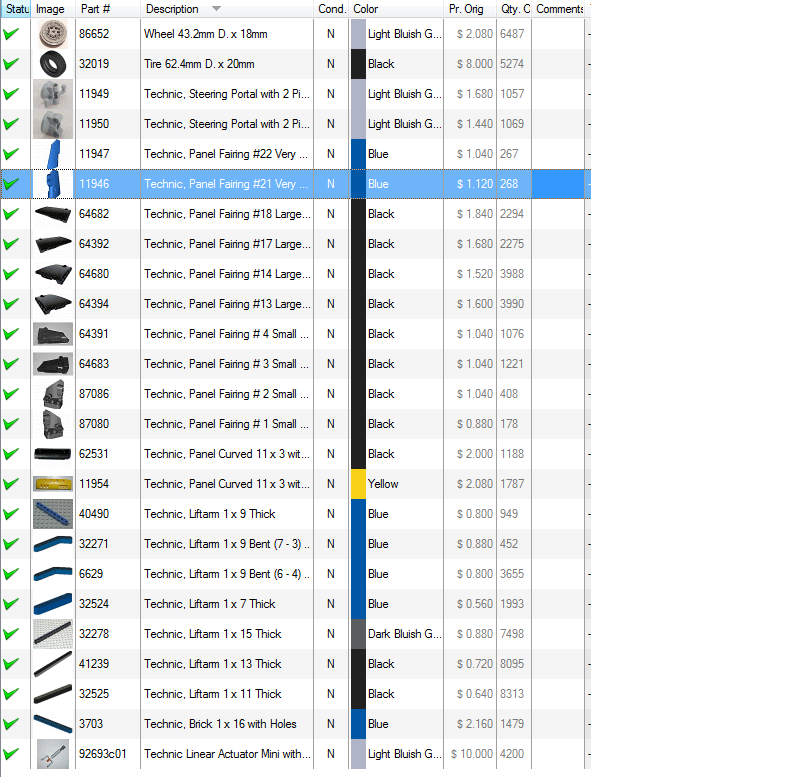Click the wheel thumbnail for part 86652

coord(53,34)
